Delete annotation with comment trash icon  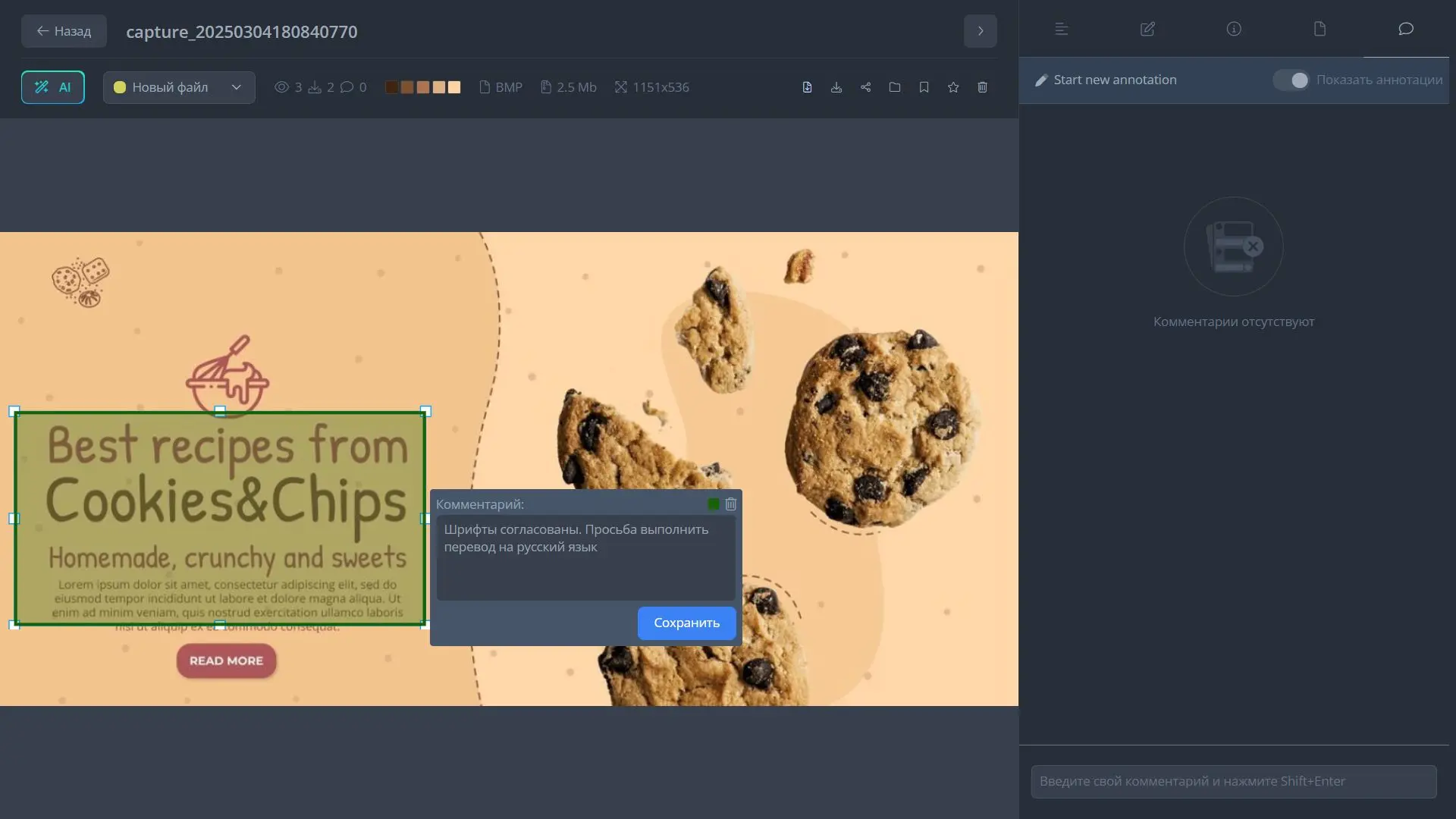point(730,504)
